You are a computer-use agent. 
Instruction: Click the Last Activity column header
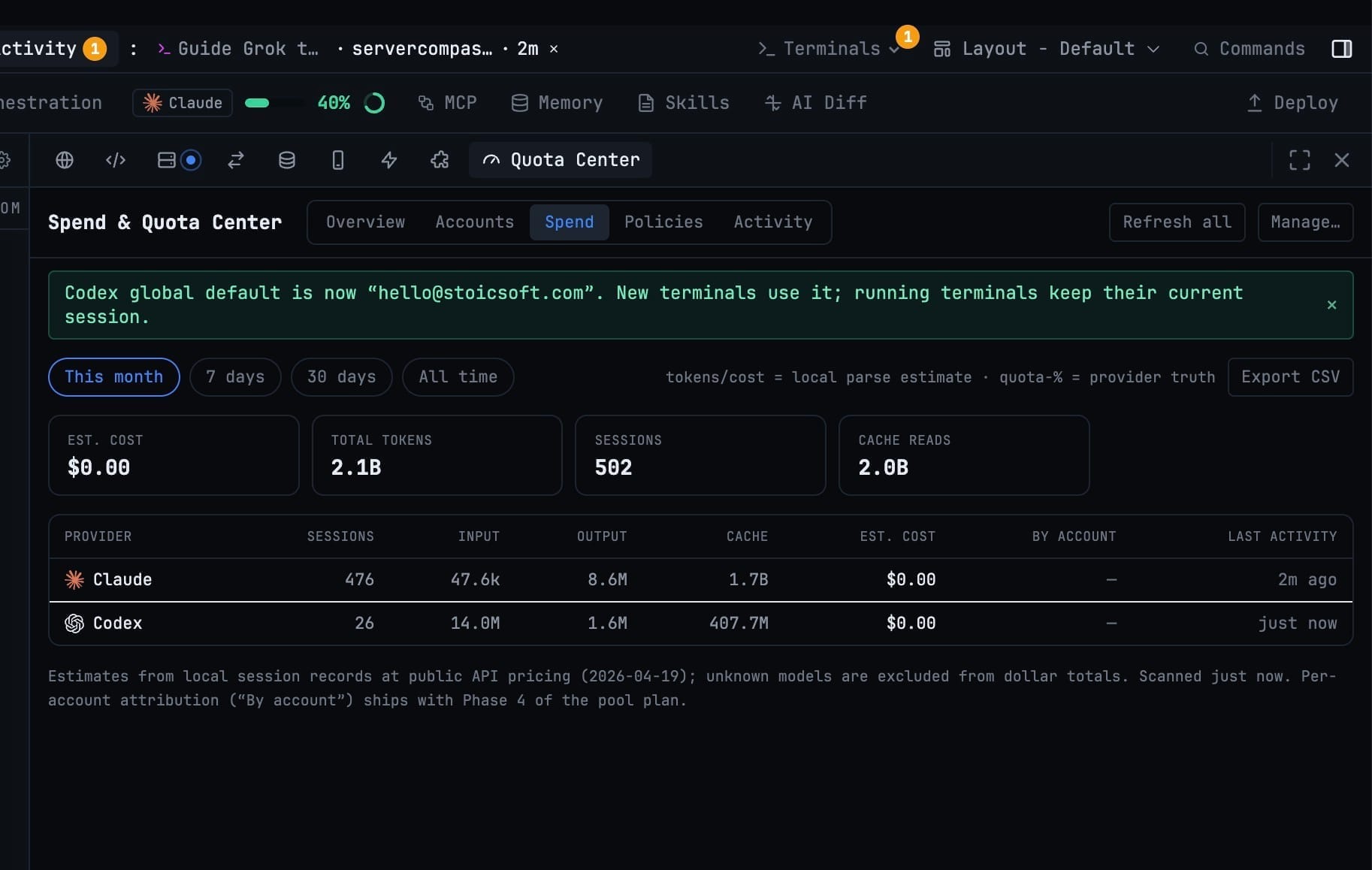pos(1283,536)
